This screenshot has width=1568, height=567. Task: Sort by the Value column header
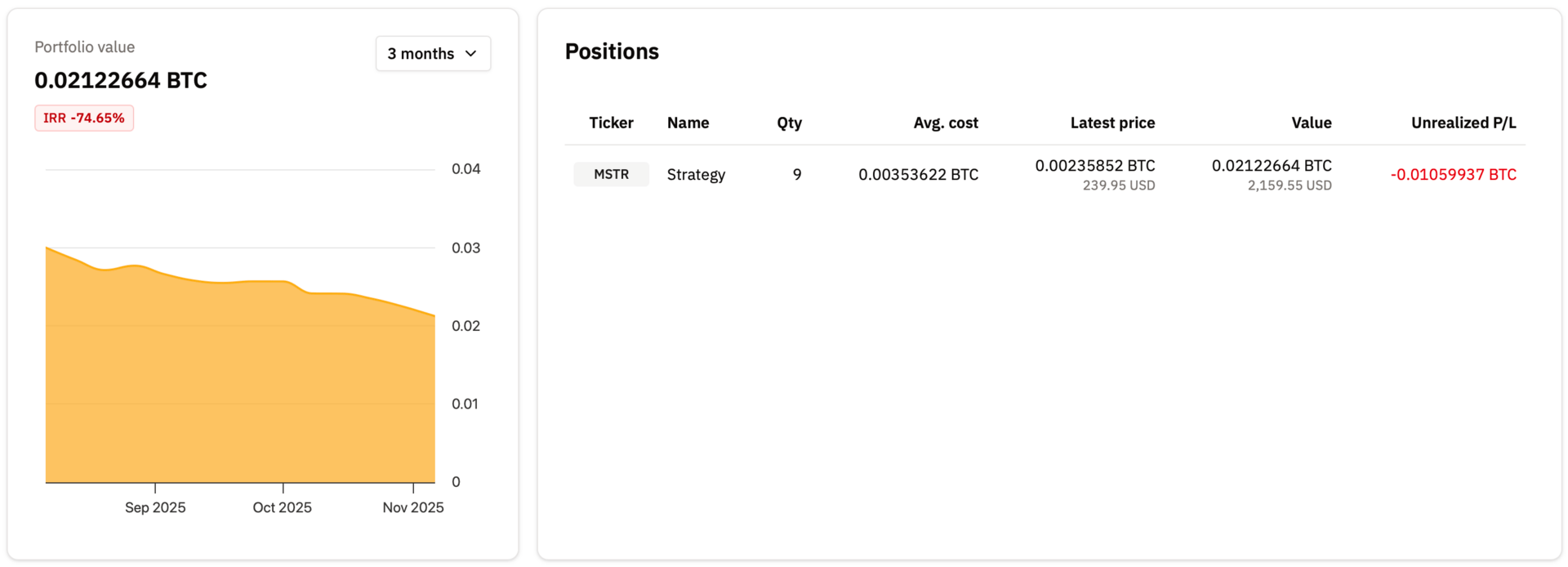click(x=1311, y=123)
